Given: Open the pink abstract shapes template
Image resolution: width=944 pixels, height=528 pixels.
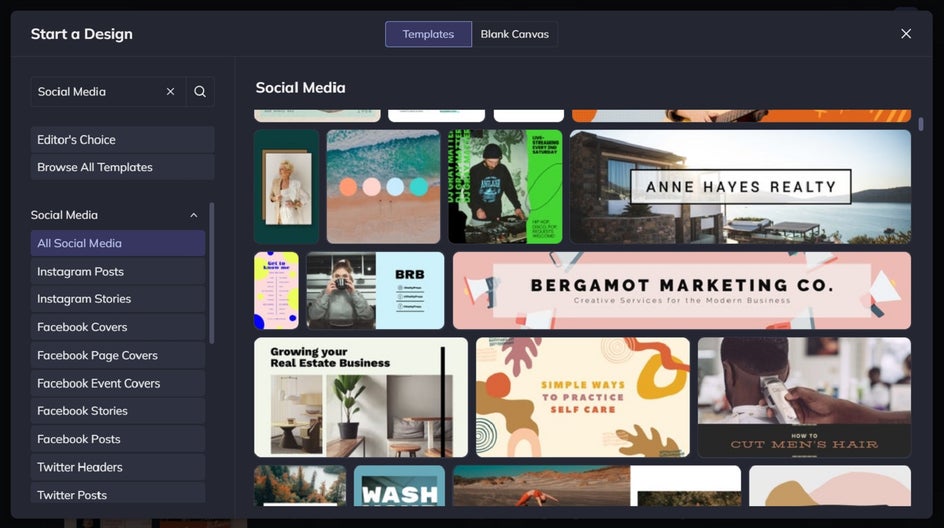Looking at the screenshot, I should click(830, 486).
